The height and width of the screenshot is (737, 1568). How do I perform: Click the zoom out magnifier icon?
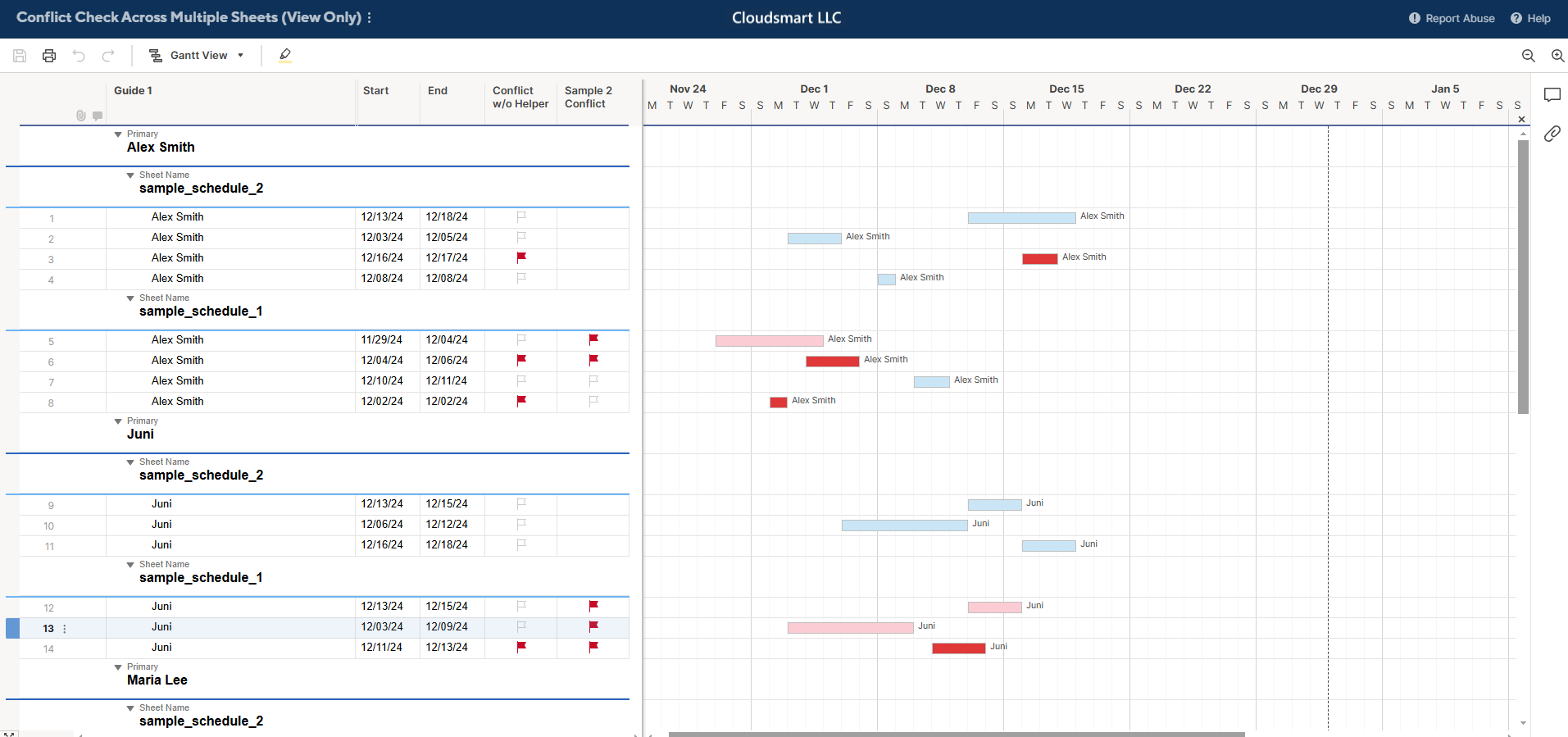point(1529,56)
